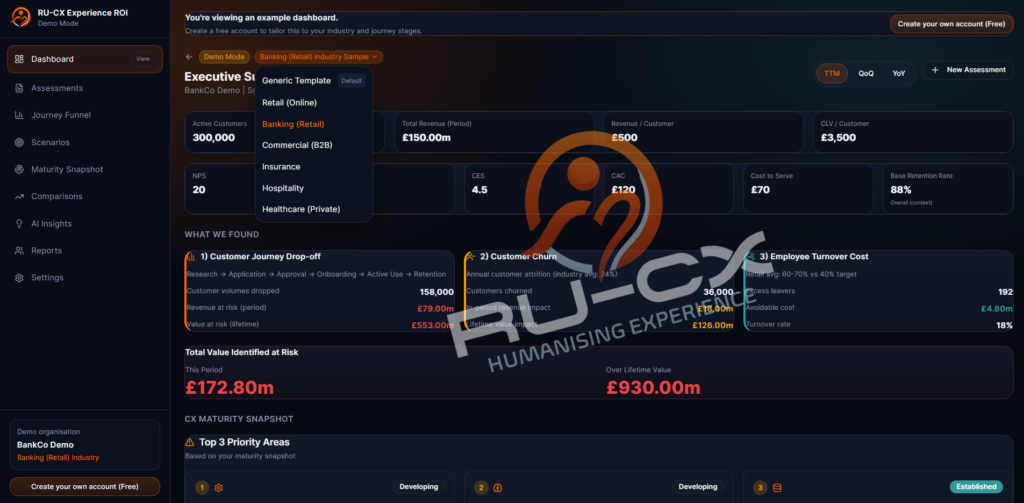The image size is (1024, 503).
Task: Collapse the Banking (Retail) Industry Sample dropdown
Action: [x=318, y=57]
